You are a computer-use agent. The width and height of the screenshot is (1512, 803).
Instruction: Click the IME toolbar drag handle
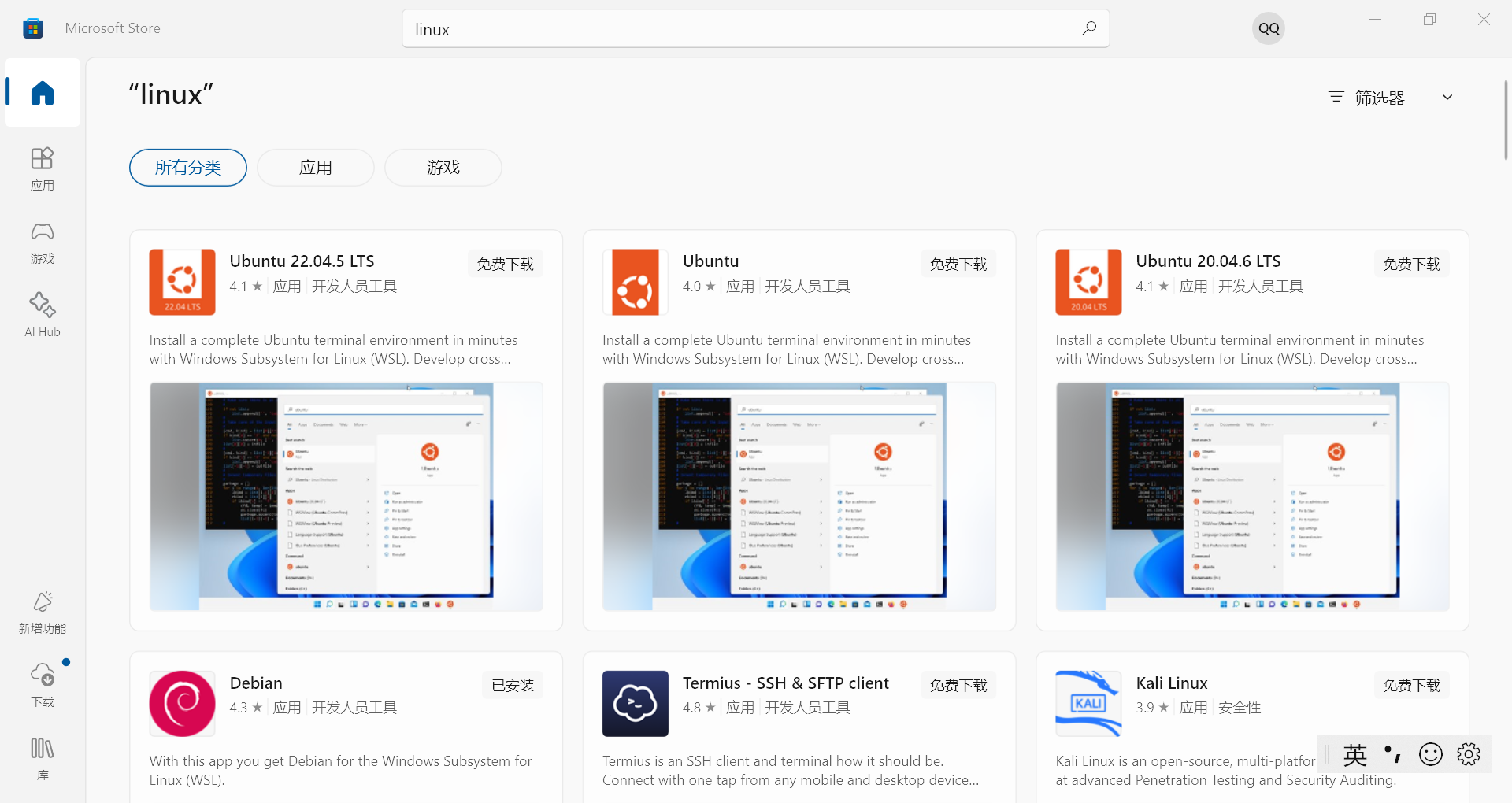coord(1327,755)
